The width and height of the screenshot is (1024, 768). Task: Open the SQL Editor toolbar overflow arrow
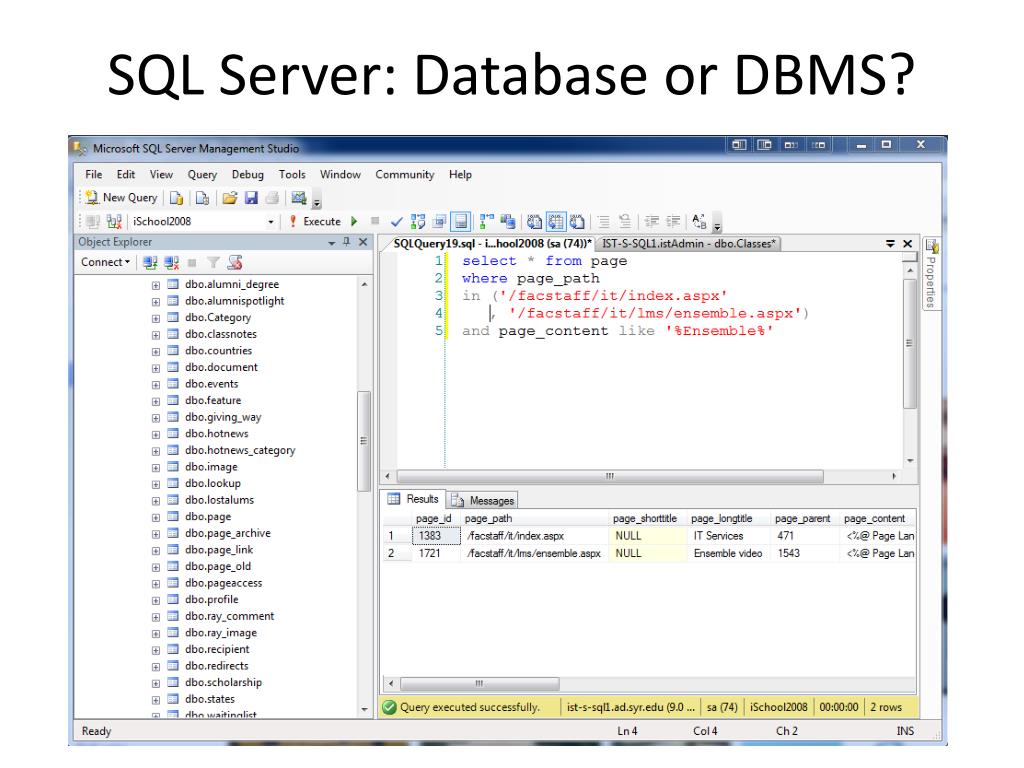pyautogui.click(x=717, y=226)
